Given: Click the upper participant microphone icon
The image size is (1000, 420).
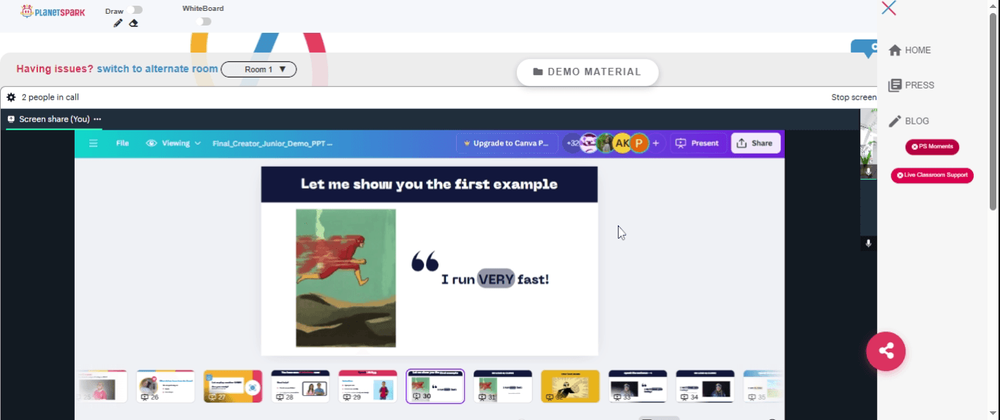Looking at the screenshot, I should (868, 171).
